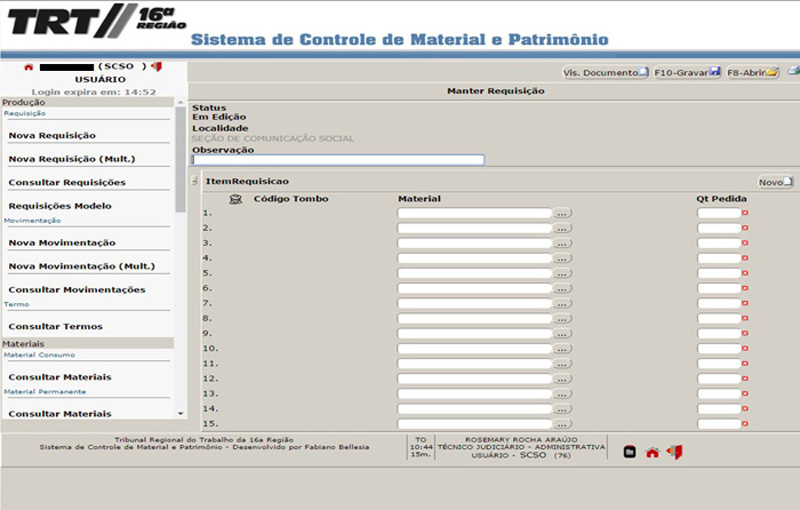This screenshot has height=510, width=800.
Task: Remove item row 12 with red icon
Action: [x=745, y=378]
